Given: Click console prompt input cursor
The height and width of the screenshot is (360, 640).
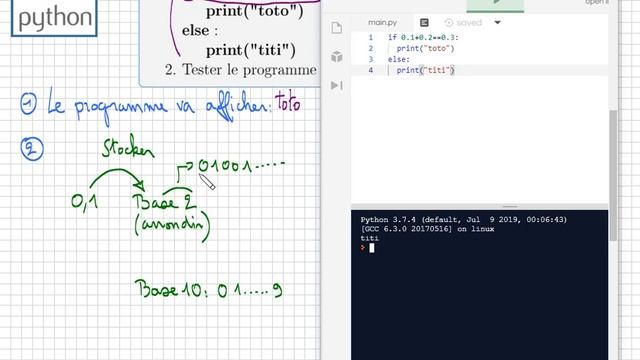Looking at the screenshot, I should [x=371, y=248].
